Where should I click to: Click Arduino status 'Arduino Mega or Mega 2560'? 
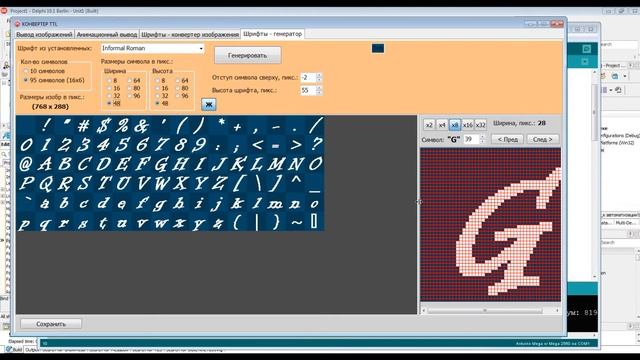[553, 344]
